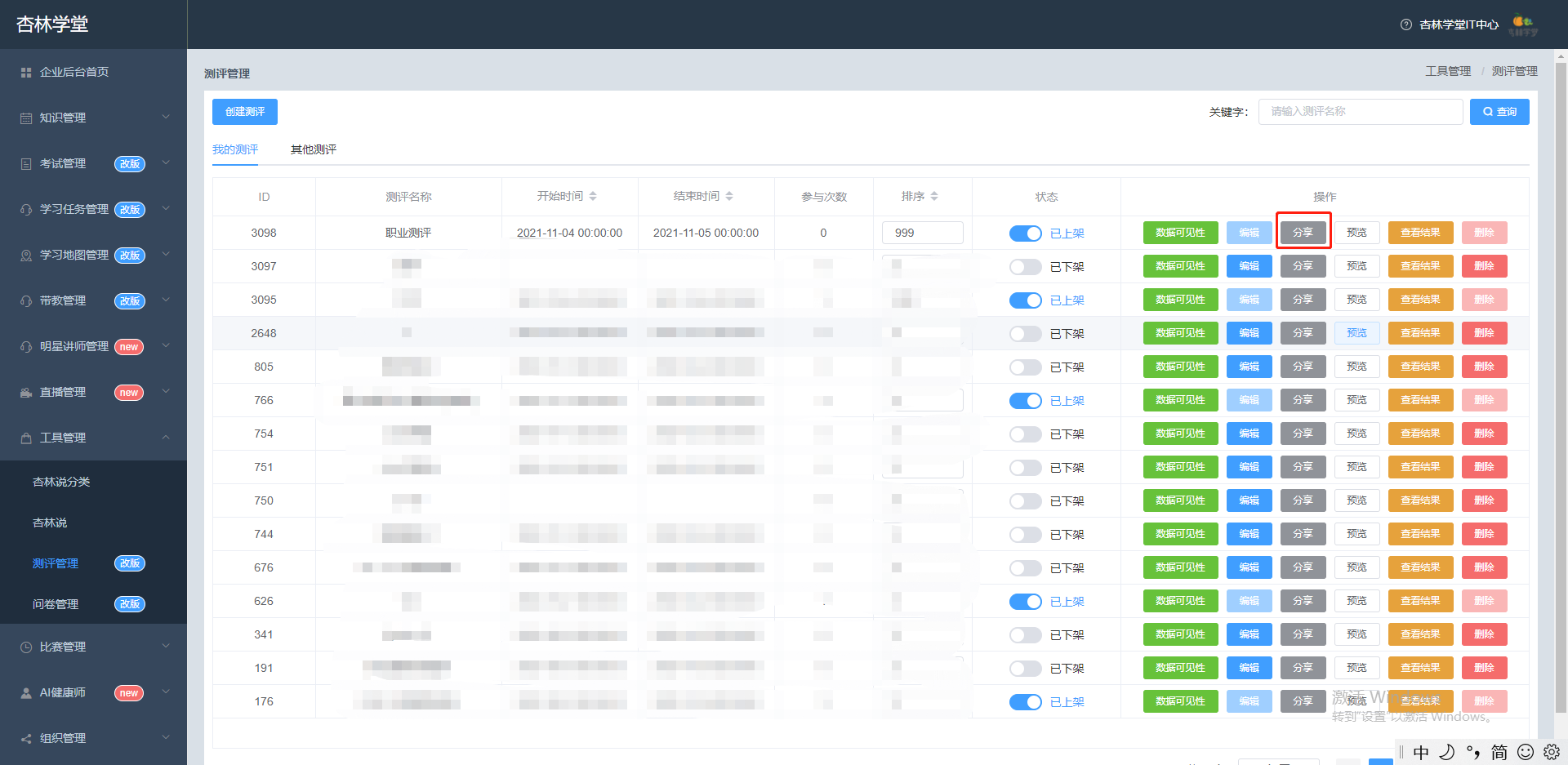Click the 组织管理 share icon
The height and width of the screenshot is (765, 1568).
[26, 739]
